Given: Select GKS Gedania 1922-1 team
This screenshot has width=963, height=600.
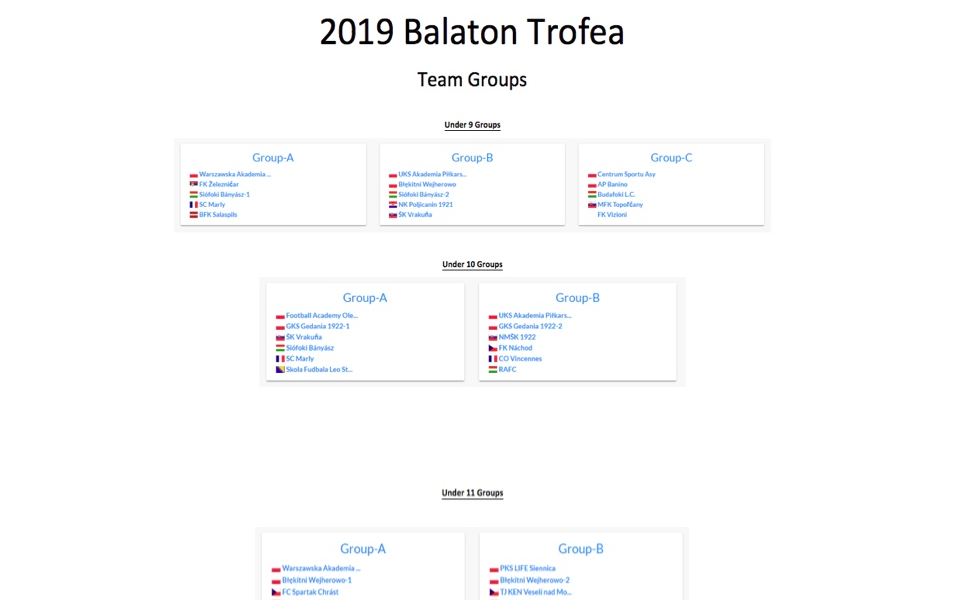Looking at the screenshot, I should (x=318, y=326).
